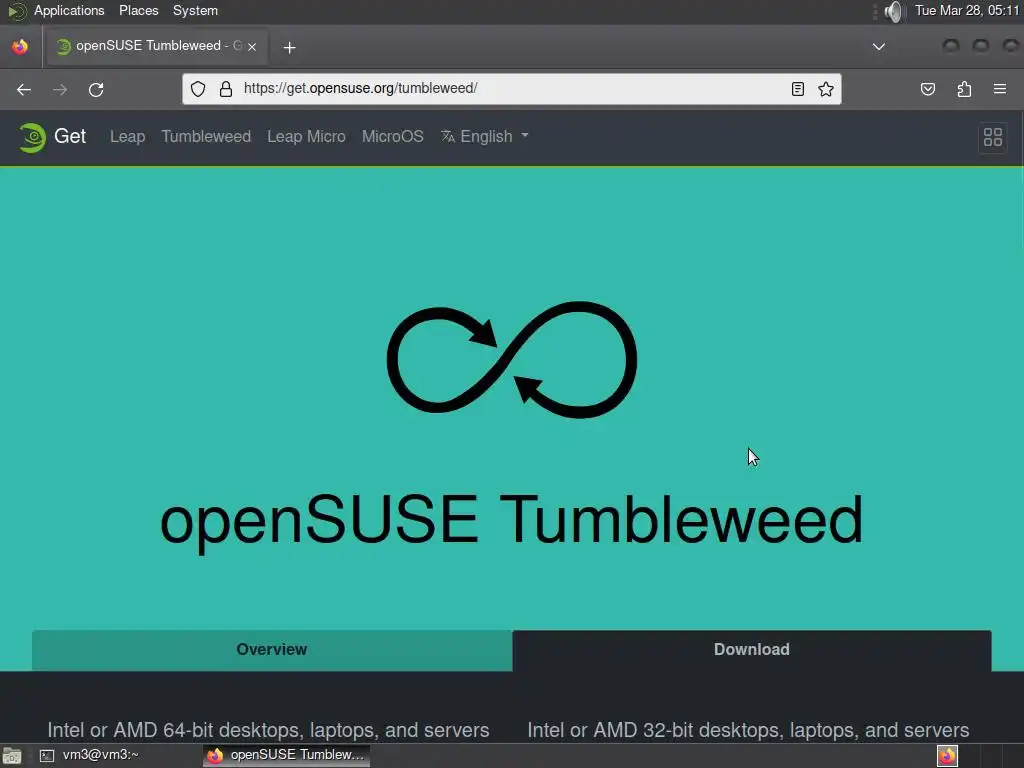The height and width of the screenshot is (768, 1024).
Task: Open a new tab with plus button
Action: (x=289, y=47)
